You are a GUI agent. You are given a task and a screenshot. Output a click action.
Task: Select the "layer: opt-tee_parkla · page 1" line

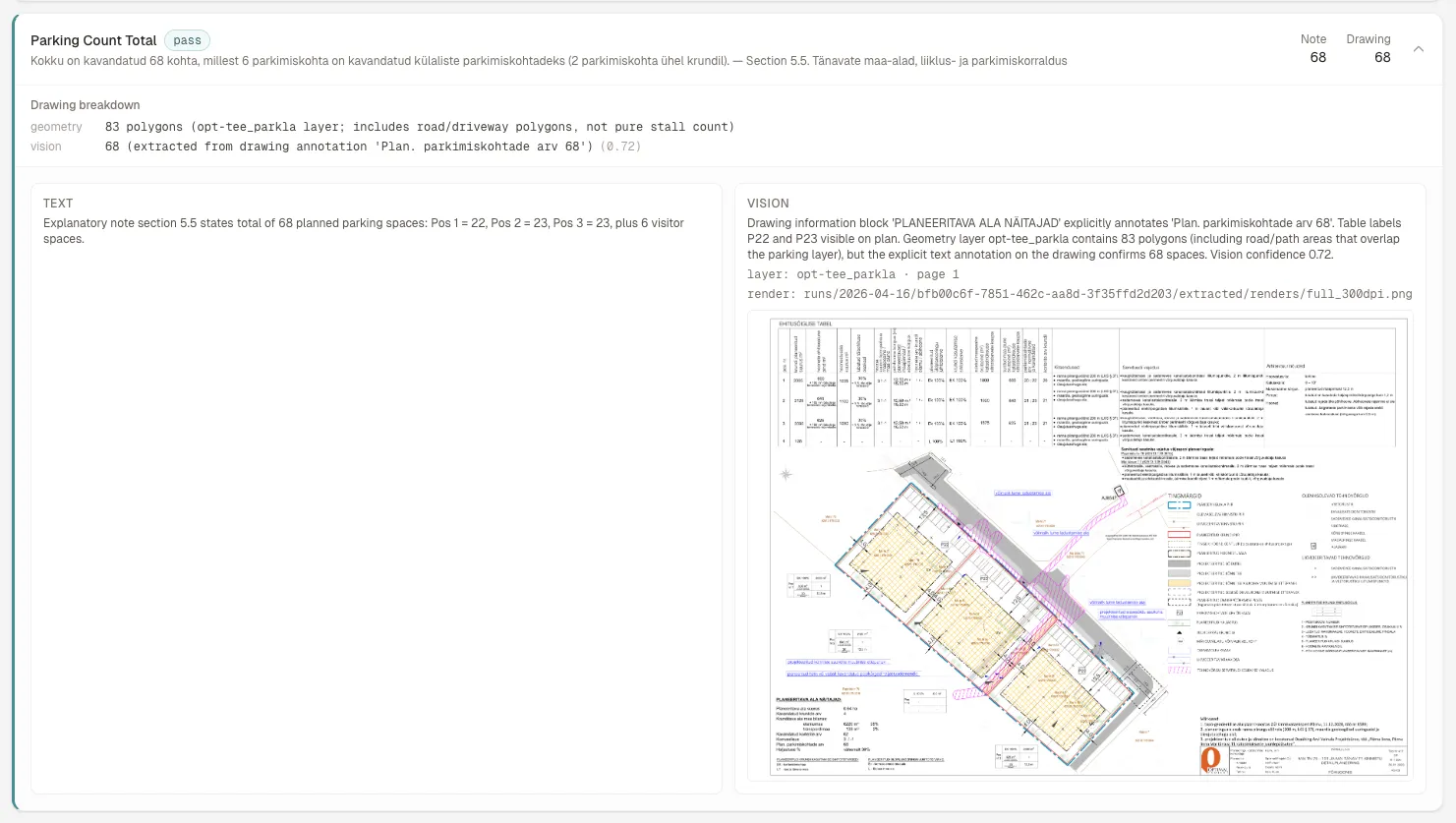pyautogui.click(x=853, y=274)
